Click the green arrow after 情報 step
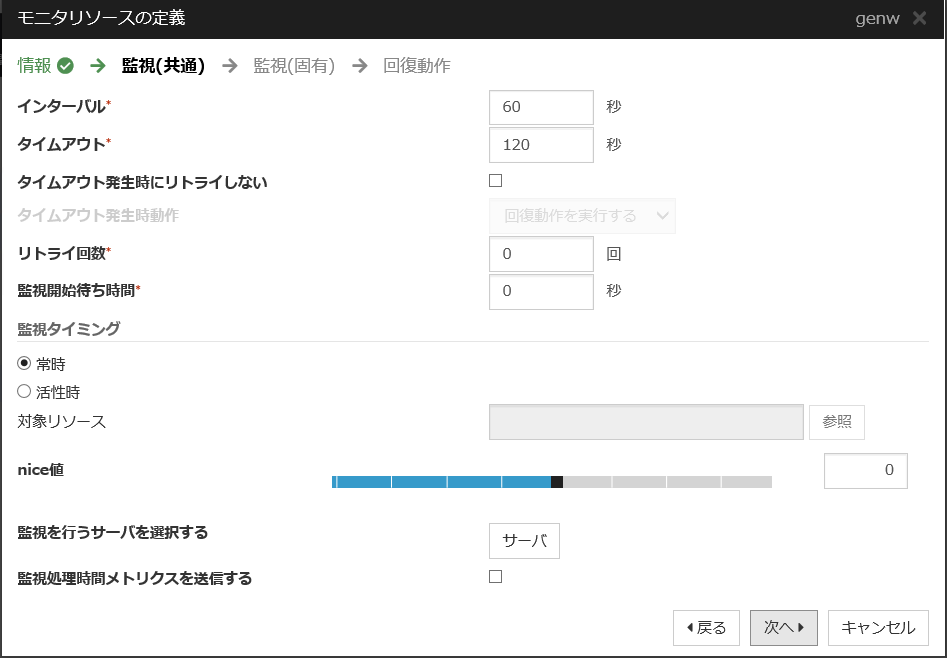947x658 pixels. tap(98, 66)
